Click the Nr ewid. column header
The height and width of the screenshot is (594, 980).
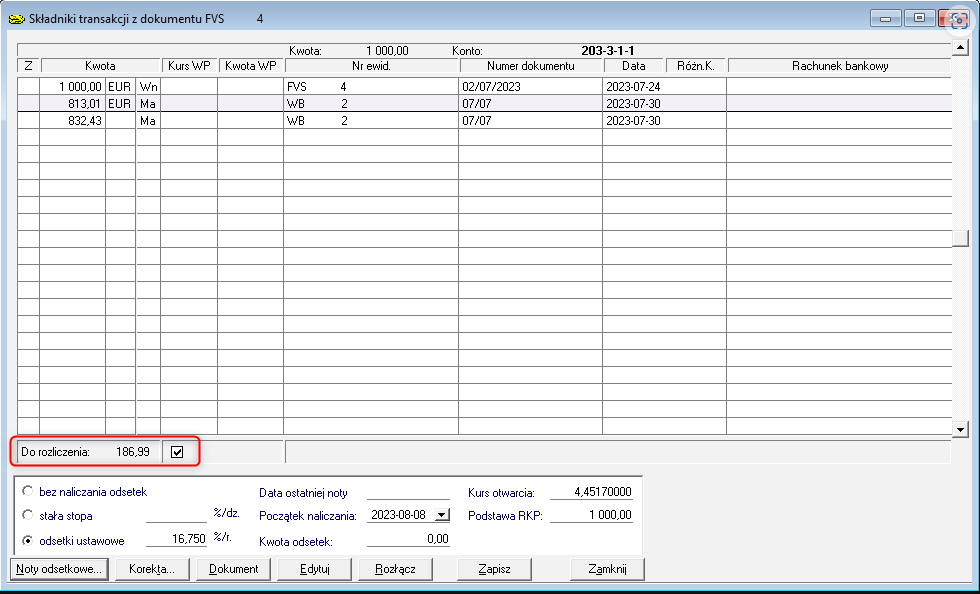click(371, 66)
